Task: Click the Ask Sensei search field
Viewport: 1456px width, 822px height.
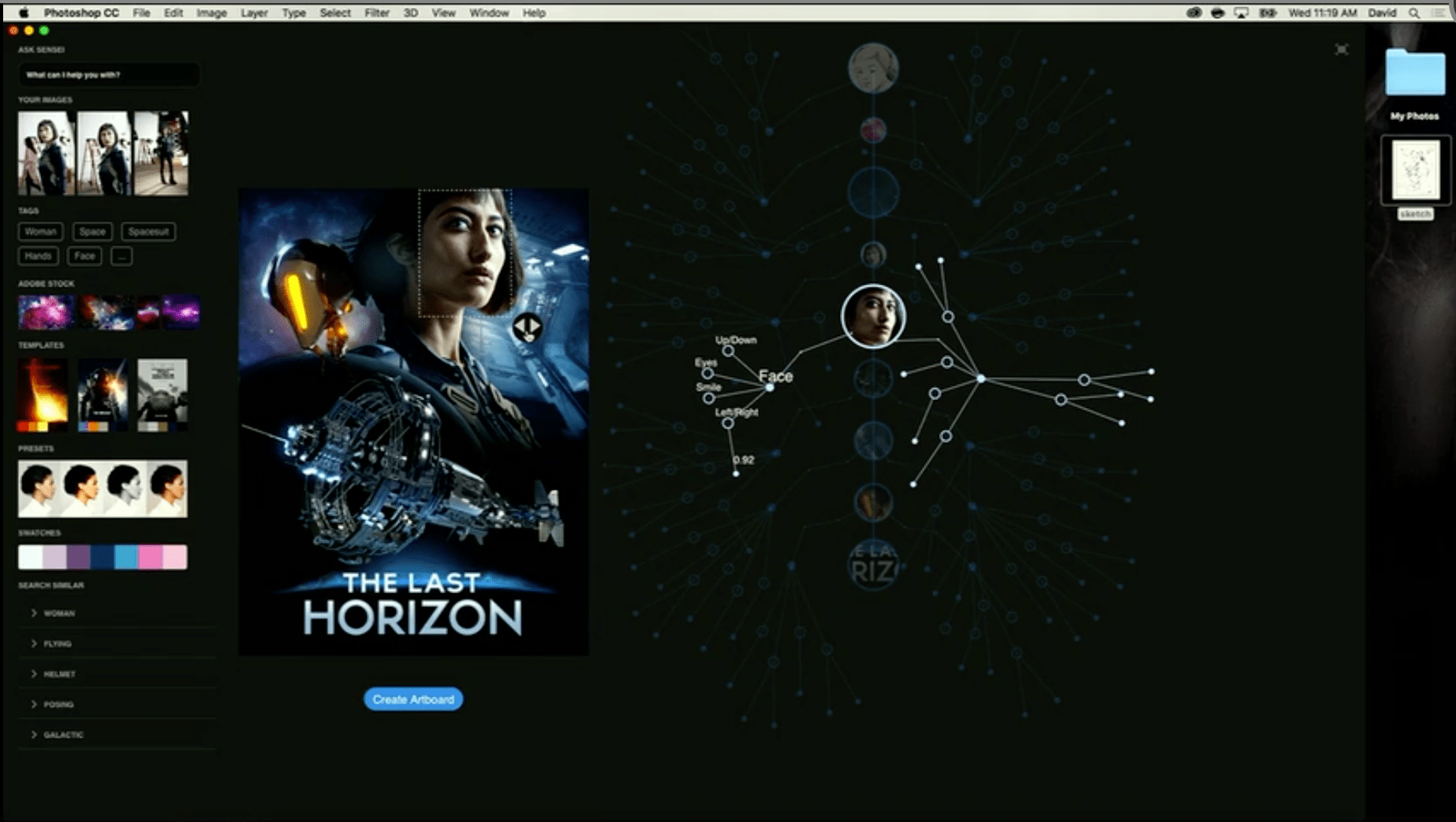Action: pos(108,75)
